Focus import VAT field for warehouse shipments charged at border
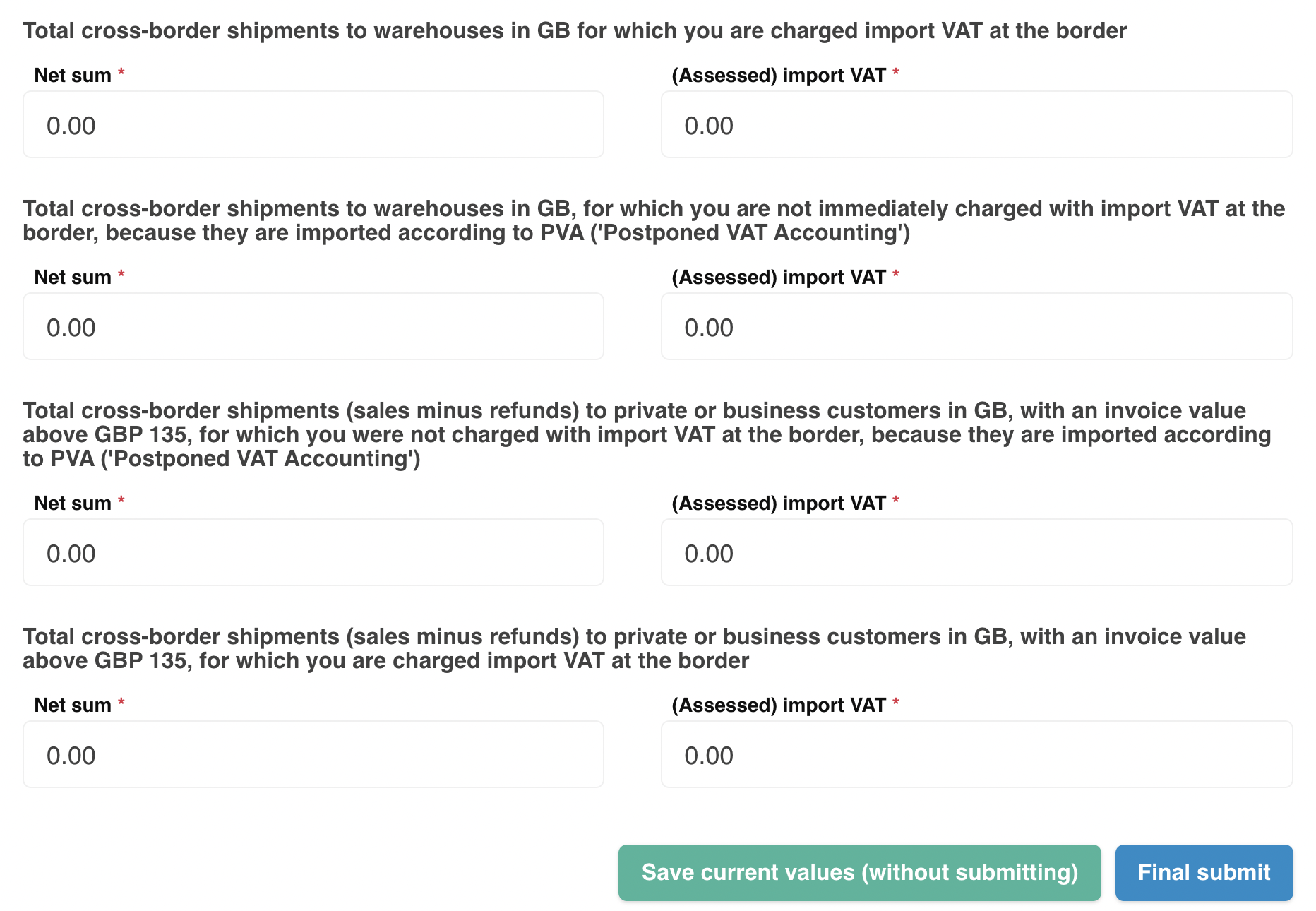The width and height of the screenshot is (1316, 911). (x=976, y=124)
